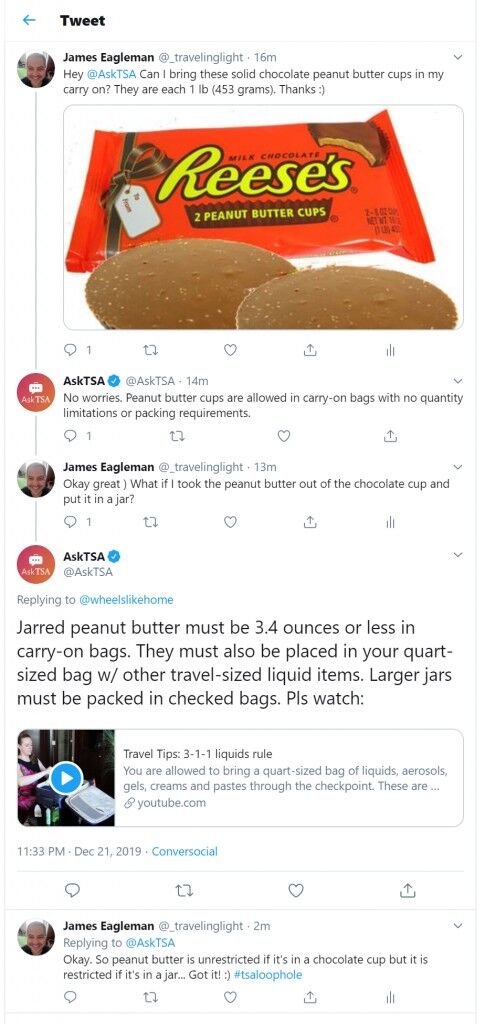
Task: Retweet the Reese's peanut butter cups tweet
Action: point(151,351)
